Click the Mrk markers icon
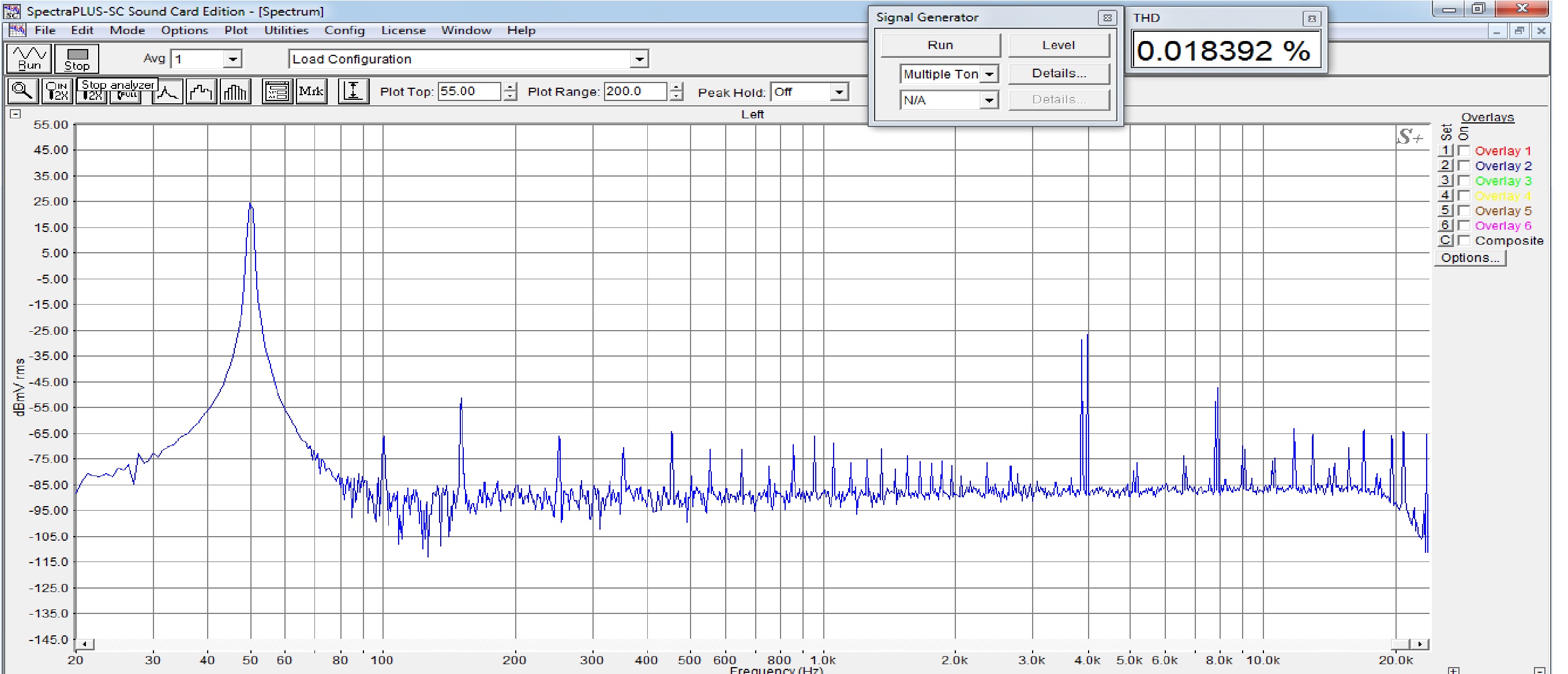This screenshot has width=1568, height=674. pyautogui.click(x=311, y=92)
